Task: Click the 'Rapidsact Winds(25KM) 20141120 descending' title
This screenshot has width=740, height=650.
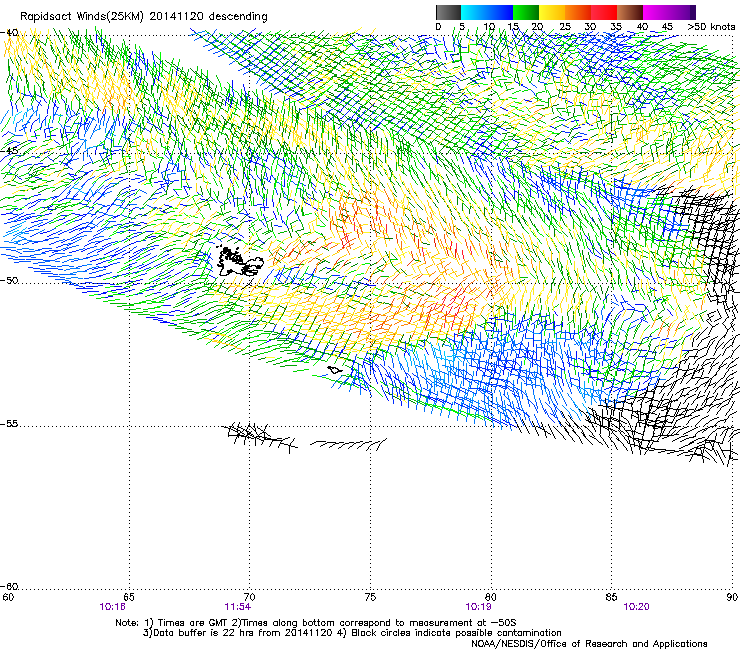Action: click(x=144, y=17)
